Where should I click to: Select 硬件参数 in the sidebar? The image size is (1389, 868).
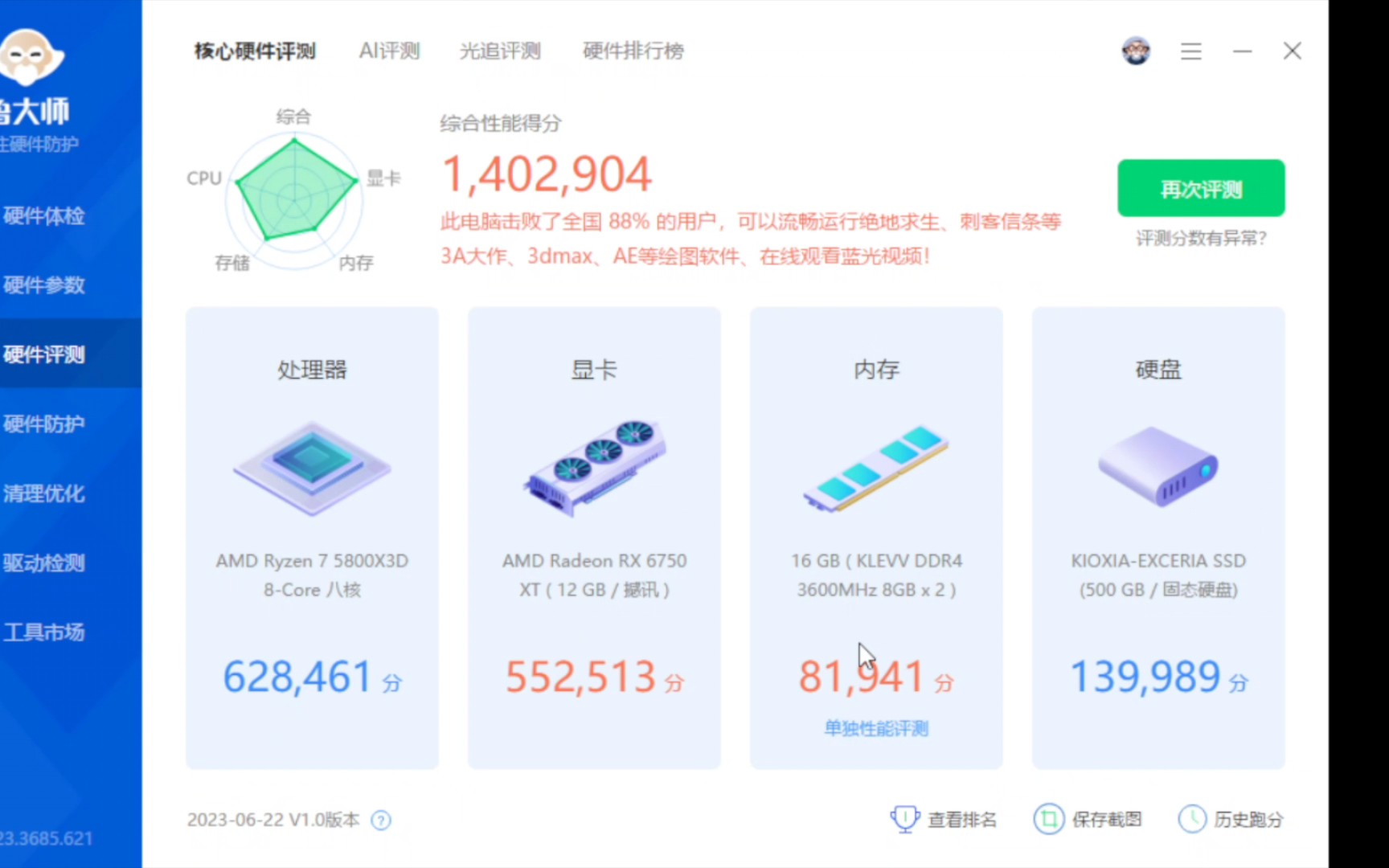pyautogui.click(x=44, y=285)
